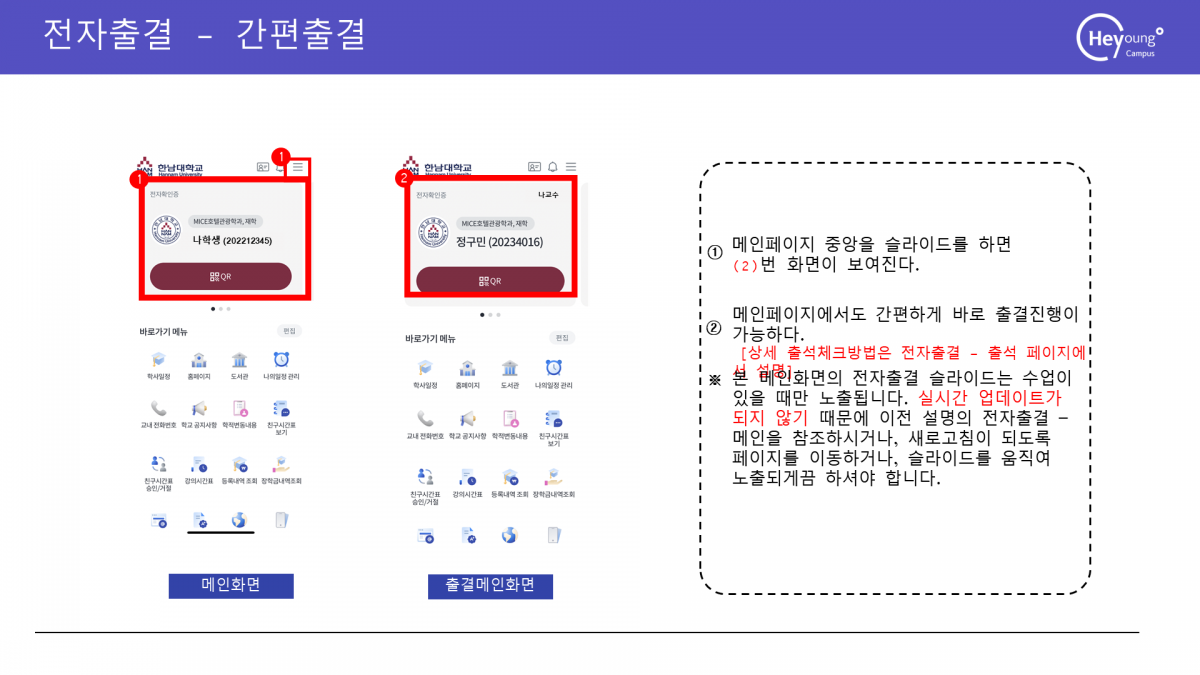Tap the QR button under 정구민 (20234016)
The height and width of the screenshot is (675, 1200).
[x=490, y=281]
